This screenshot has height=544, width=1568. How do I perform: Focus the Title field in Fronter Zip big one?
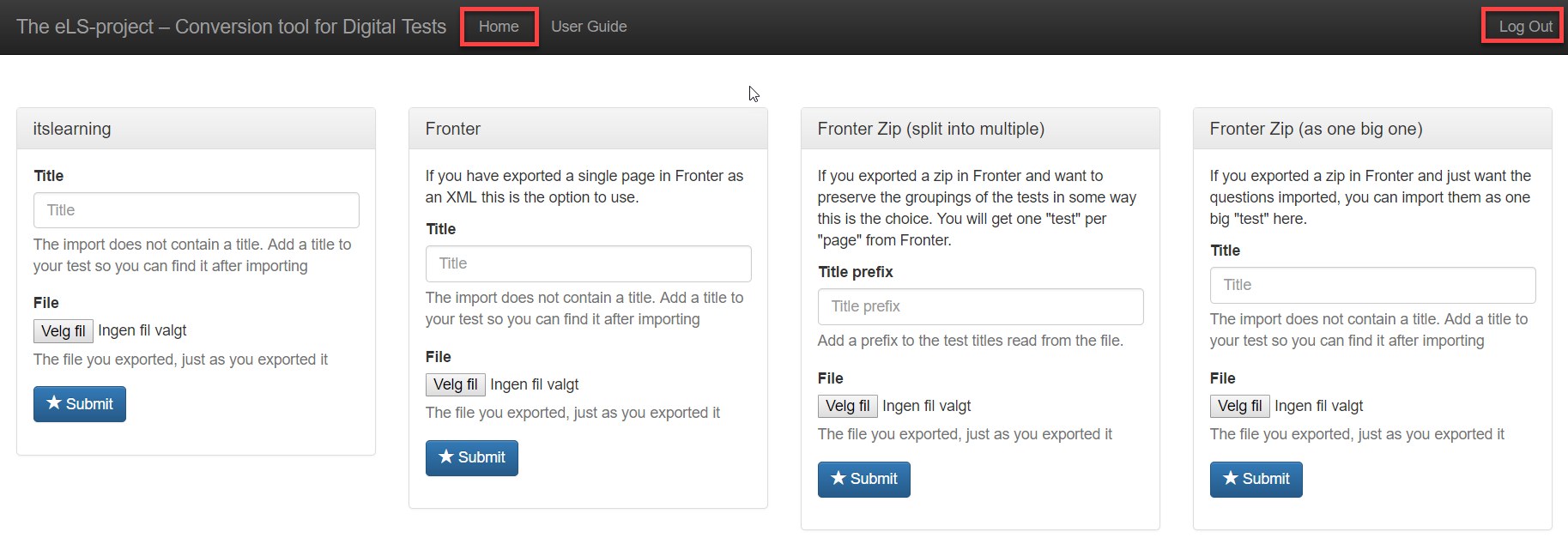coord(1373,285)
